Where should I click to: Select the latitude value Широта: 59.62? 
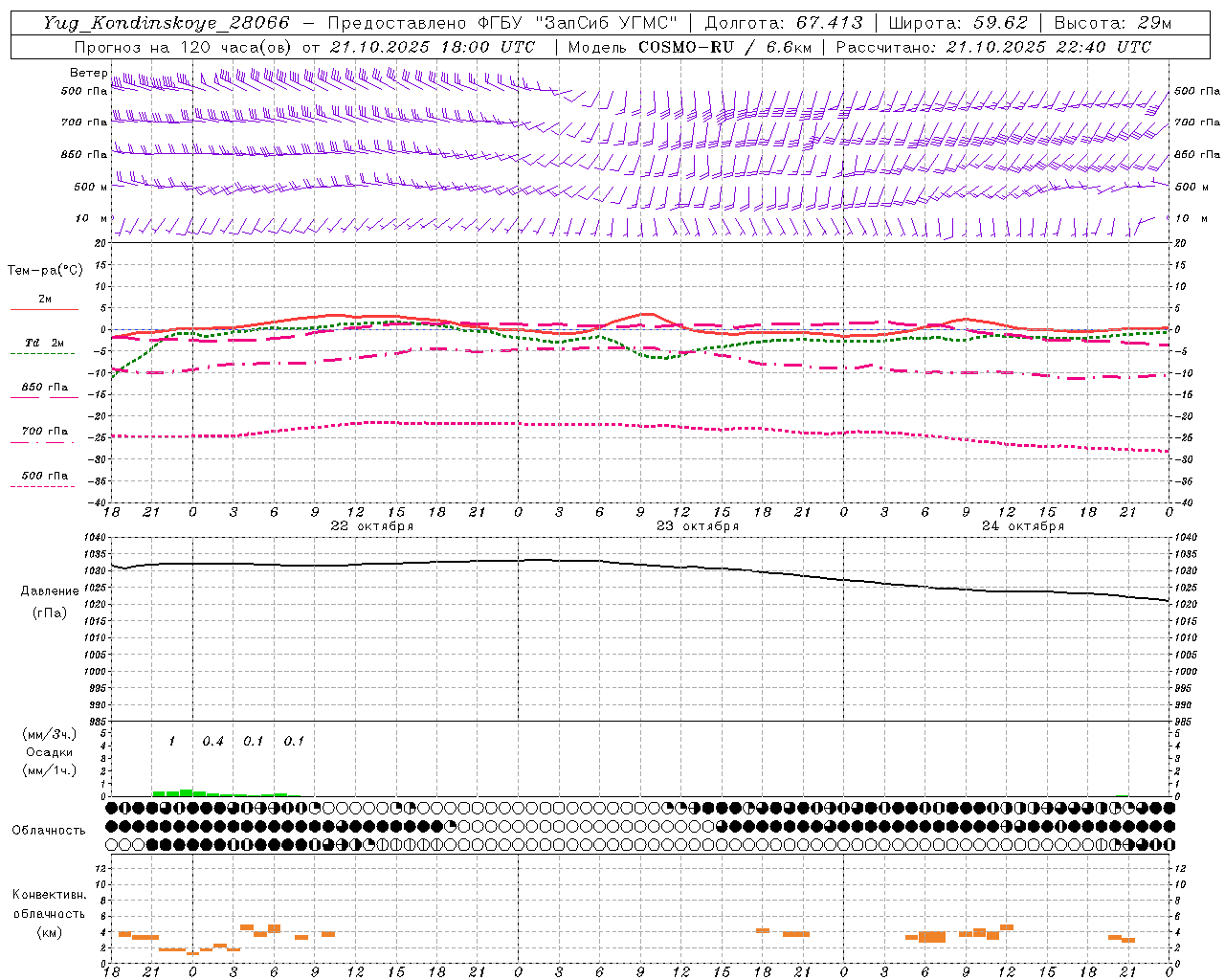tap(958, 23)
